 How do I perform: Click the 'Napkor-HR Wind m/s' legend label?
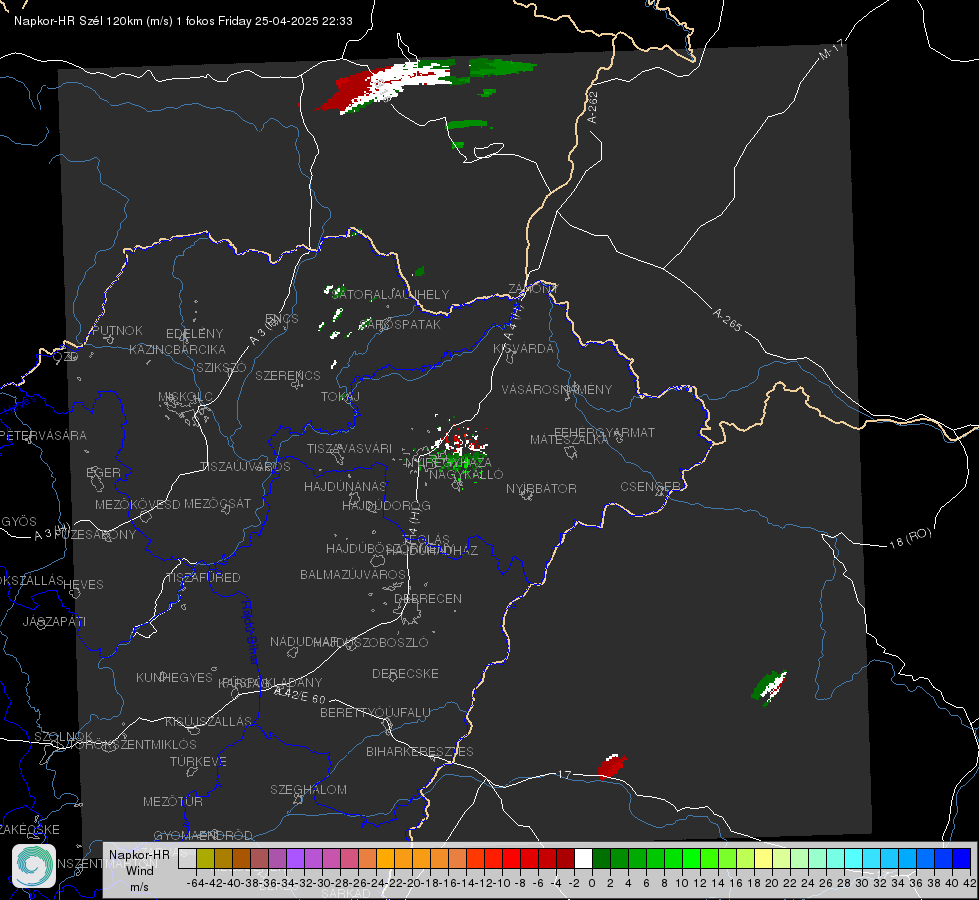coord(139,870)
